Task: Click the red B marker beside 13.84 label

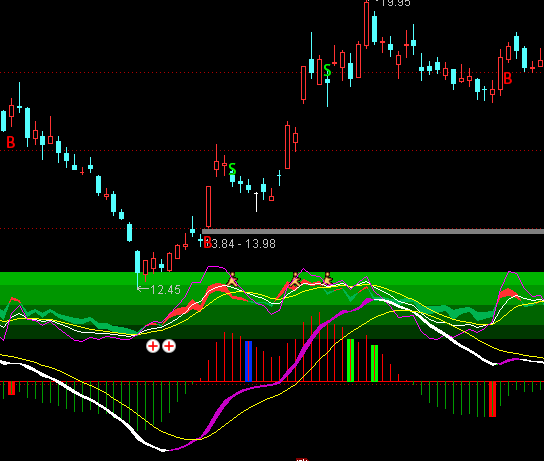Action: (207, 242)
